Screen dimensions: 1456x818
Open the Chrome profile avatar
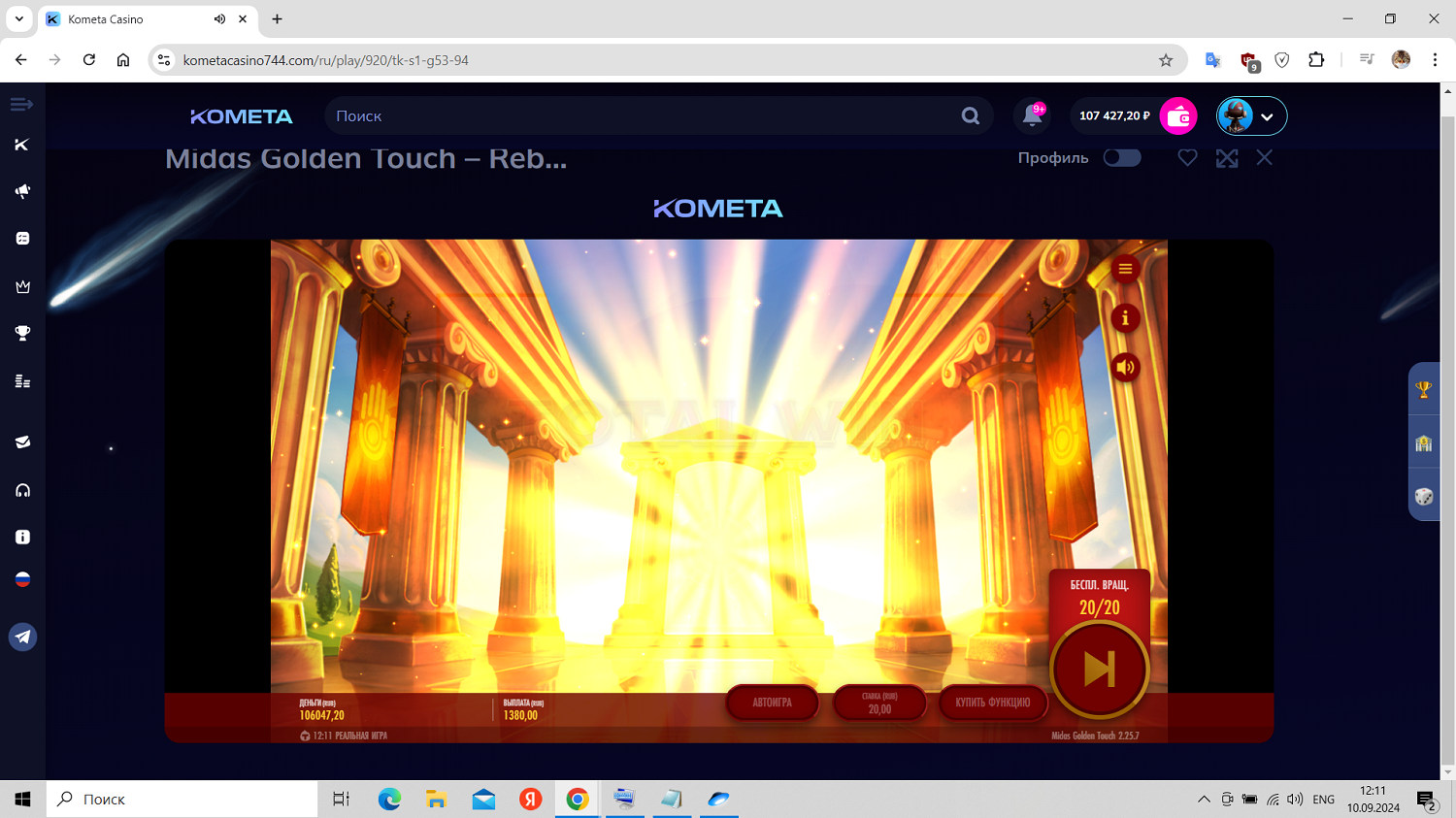pos(1401,60)
